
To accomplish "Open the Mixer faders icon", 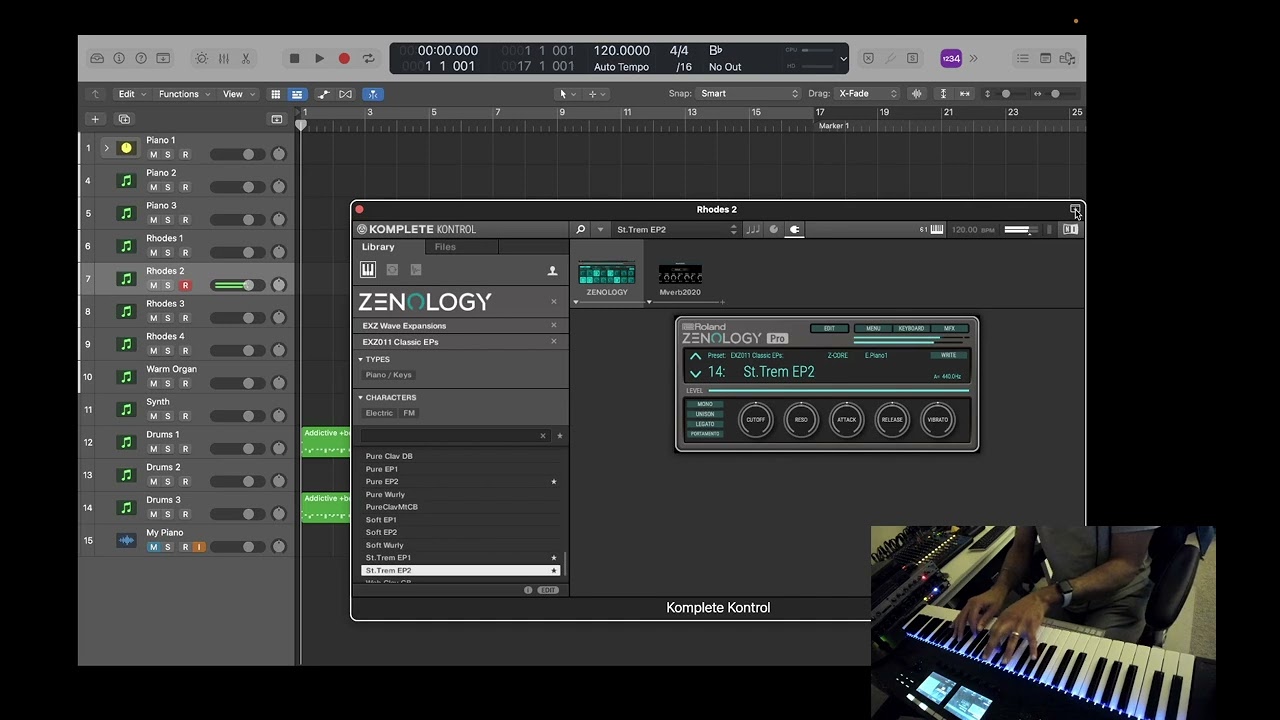I will pos(223,59).
